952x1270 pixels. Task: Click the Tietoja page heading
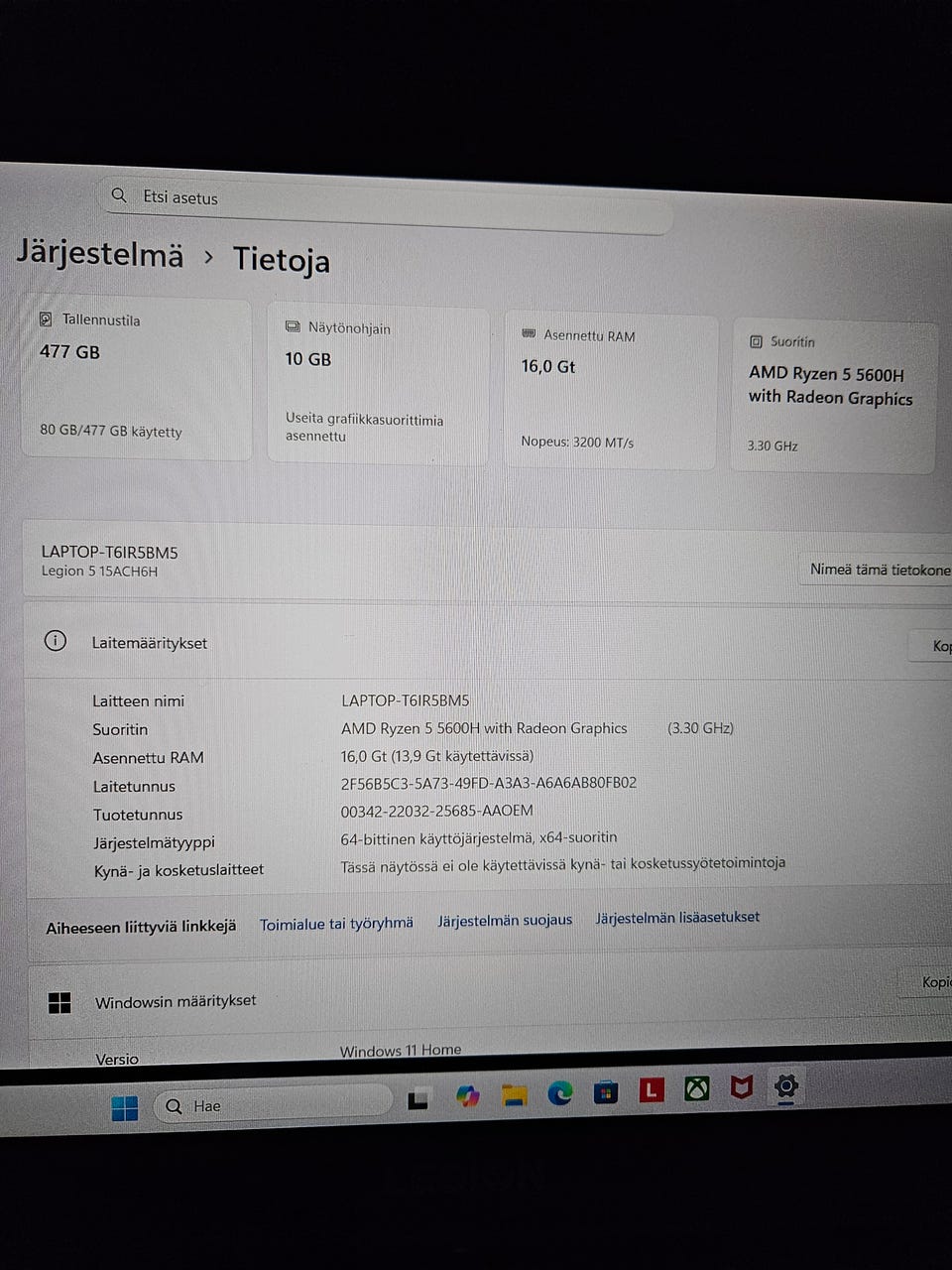(x=282, y=259)
